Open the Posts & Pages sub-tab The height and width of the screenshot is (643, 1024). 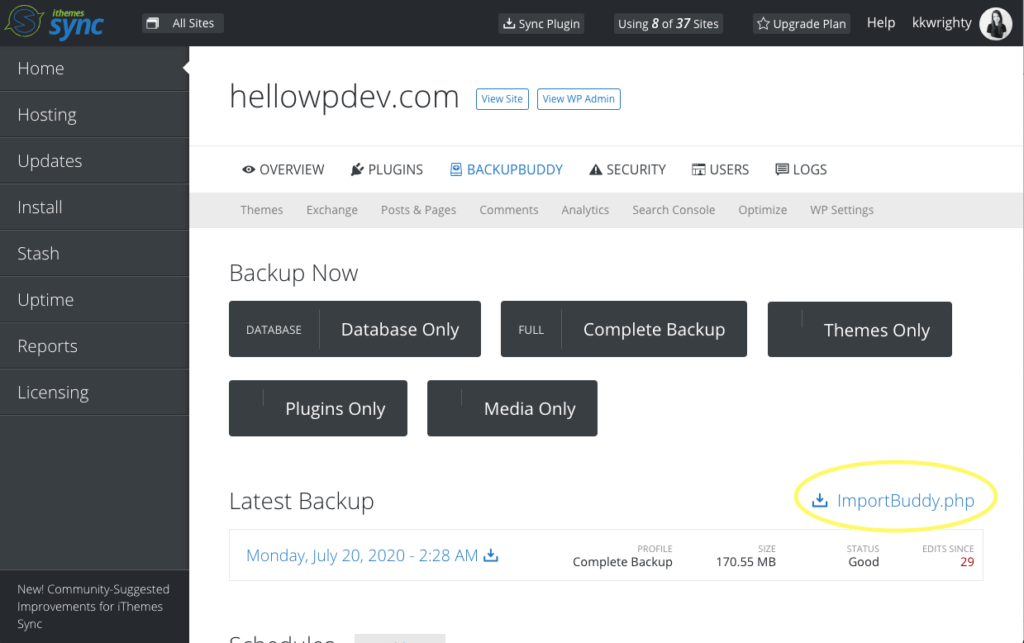tap(419, 210)
